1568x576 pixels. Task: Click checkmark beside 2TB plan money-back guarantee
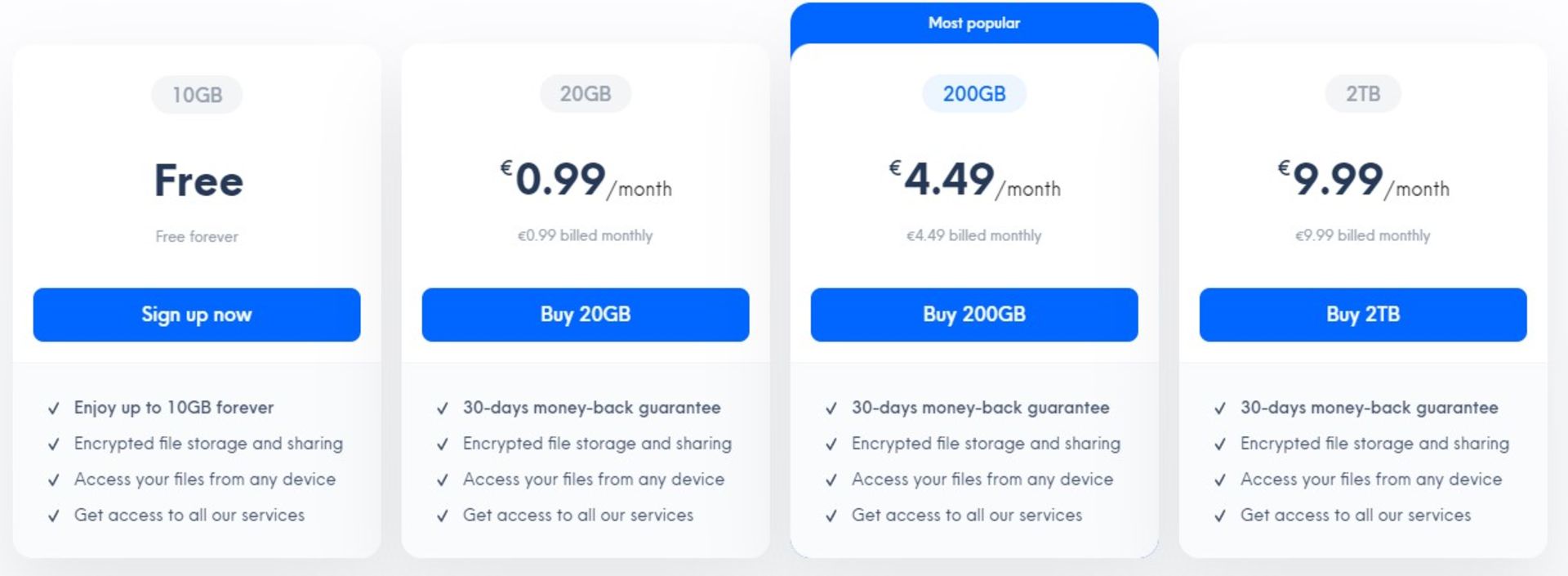tap(1220, 409)
